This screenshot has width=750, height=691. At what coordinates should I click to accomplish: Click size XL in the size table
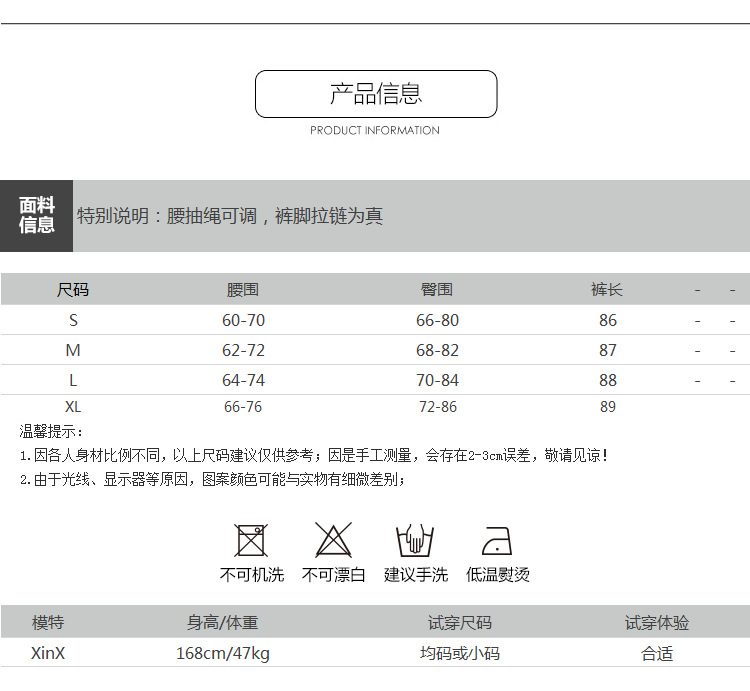tap(73, 406)
